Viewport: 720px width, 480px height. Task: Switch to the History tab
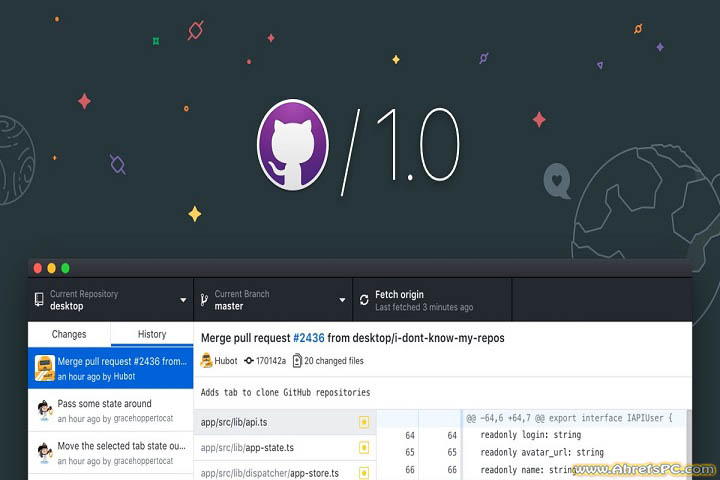point(152,334)
